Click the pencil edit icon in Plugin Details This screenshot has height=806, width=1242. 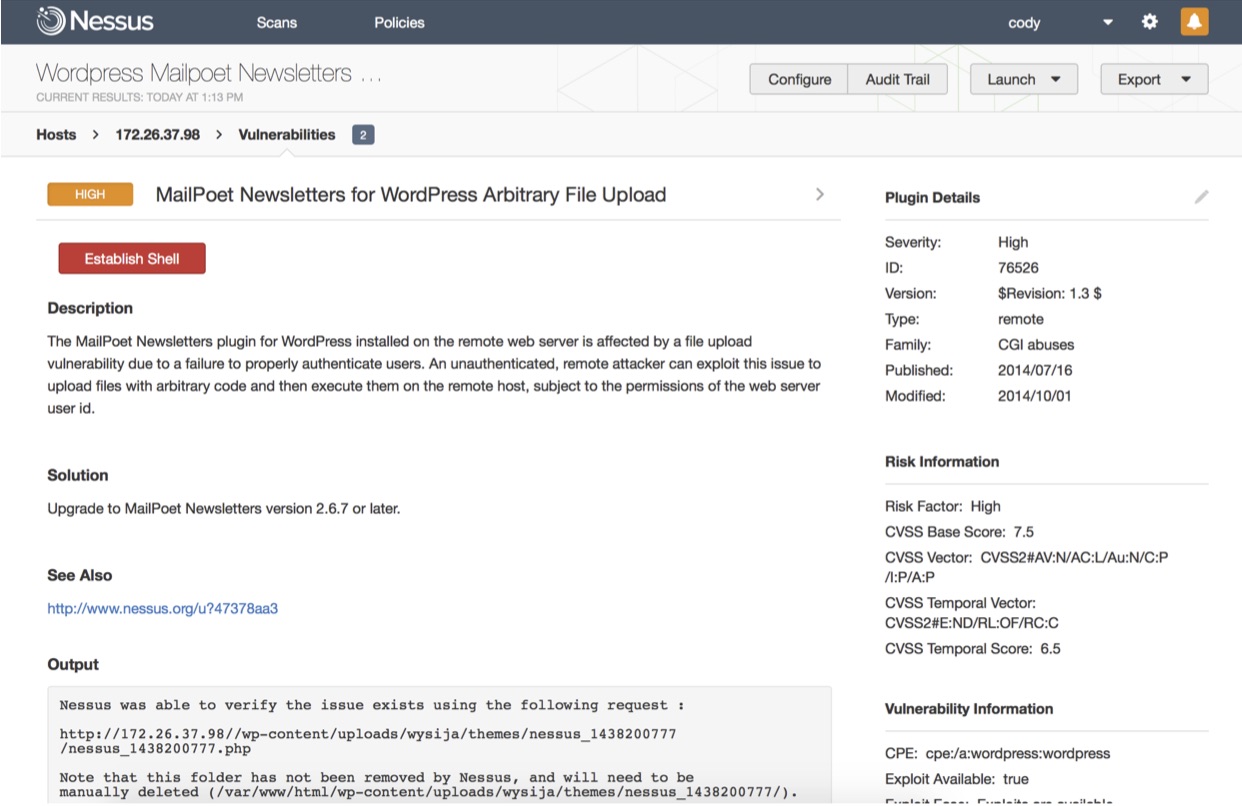point(1201,197)
